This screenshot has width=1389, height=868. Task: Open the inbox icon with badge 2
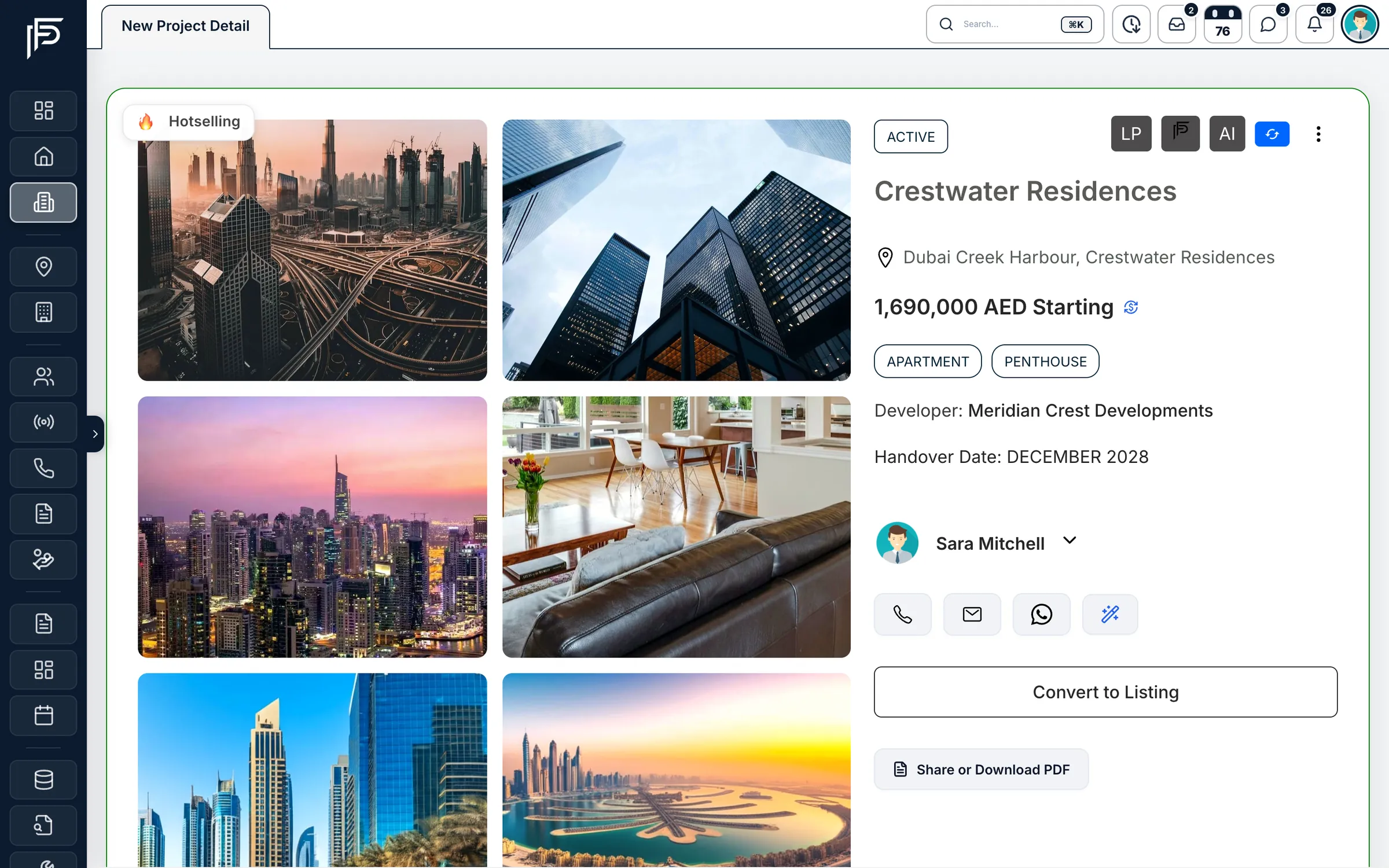(x=1177, y=24)
